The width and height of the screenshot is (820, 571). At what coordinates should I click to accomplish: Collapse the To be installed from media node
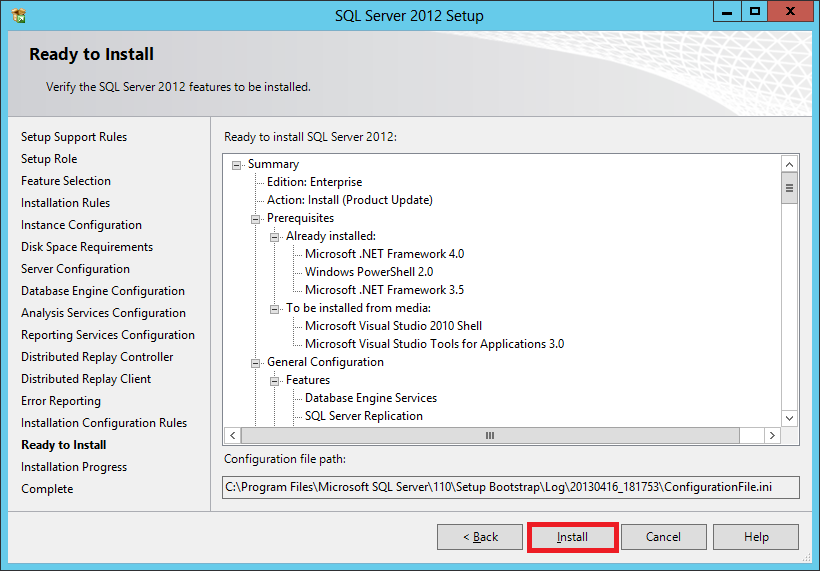point(275,309)
